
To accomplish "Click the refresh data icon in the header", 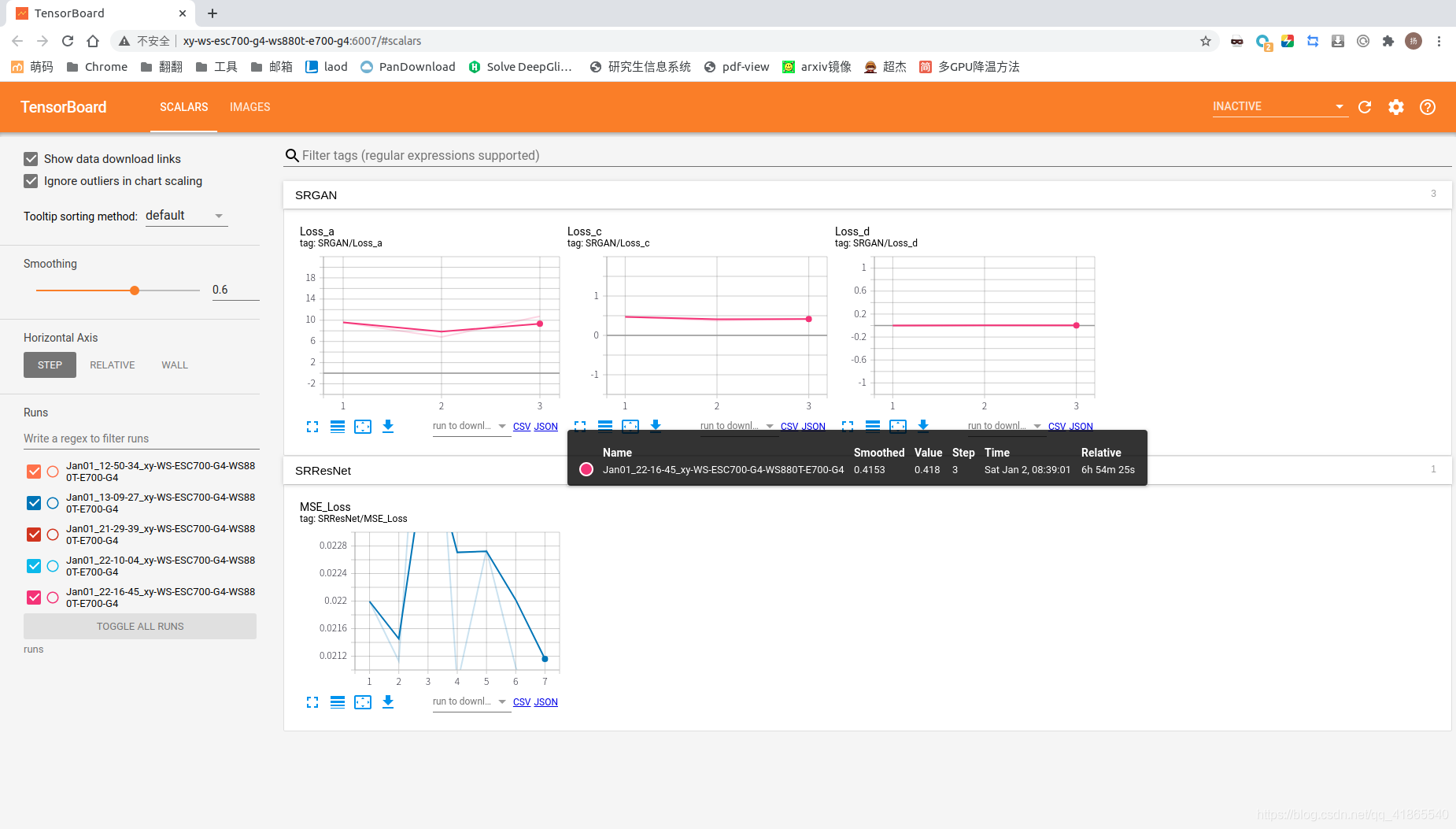I will tap(1365, 107).
